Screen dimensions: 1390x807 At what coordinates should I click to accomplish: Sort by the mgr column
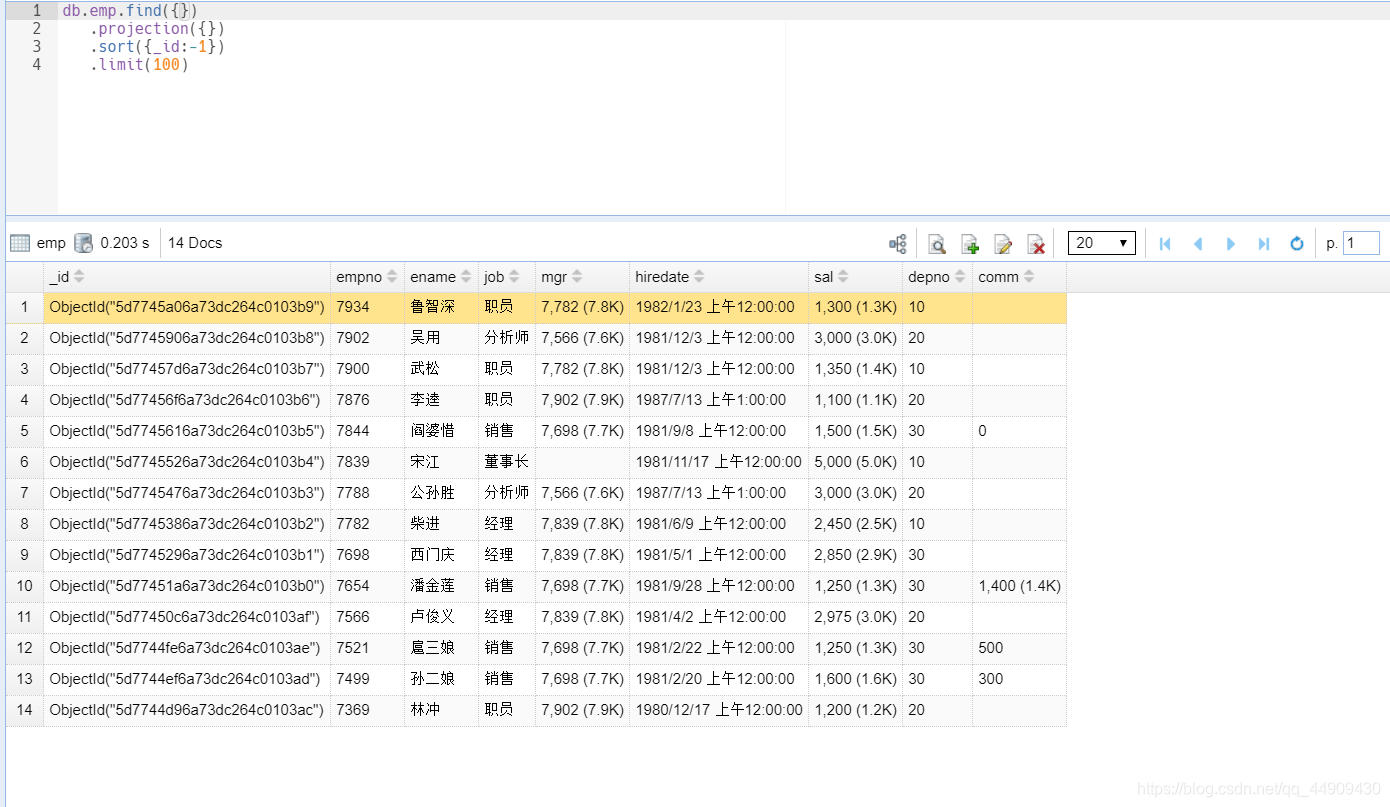pyautogui.click(x=583, y=277)
